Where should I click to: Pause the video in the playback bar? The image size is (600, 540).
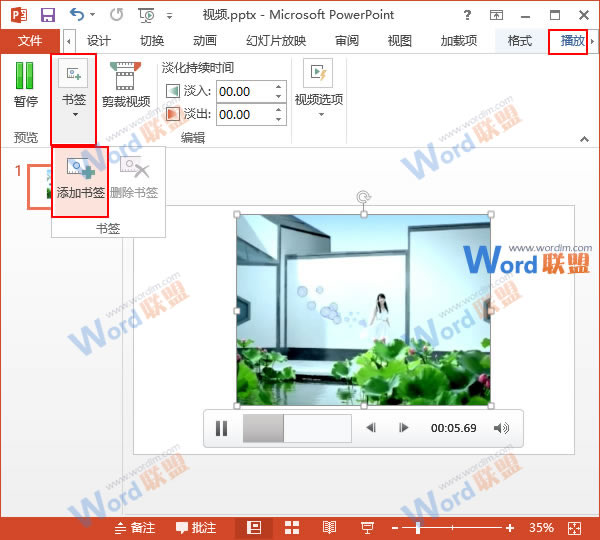tap(222, 428)
